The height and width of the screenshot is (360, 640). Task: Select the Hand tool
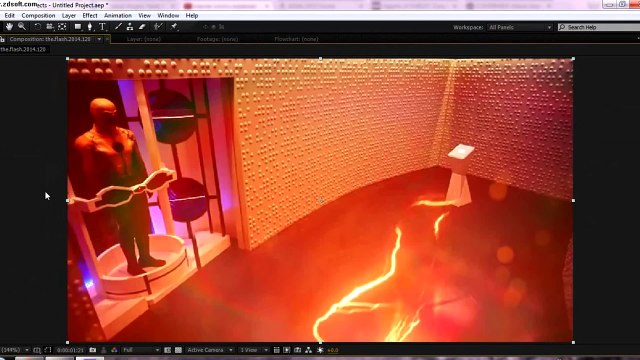9,27
